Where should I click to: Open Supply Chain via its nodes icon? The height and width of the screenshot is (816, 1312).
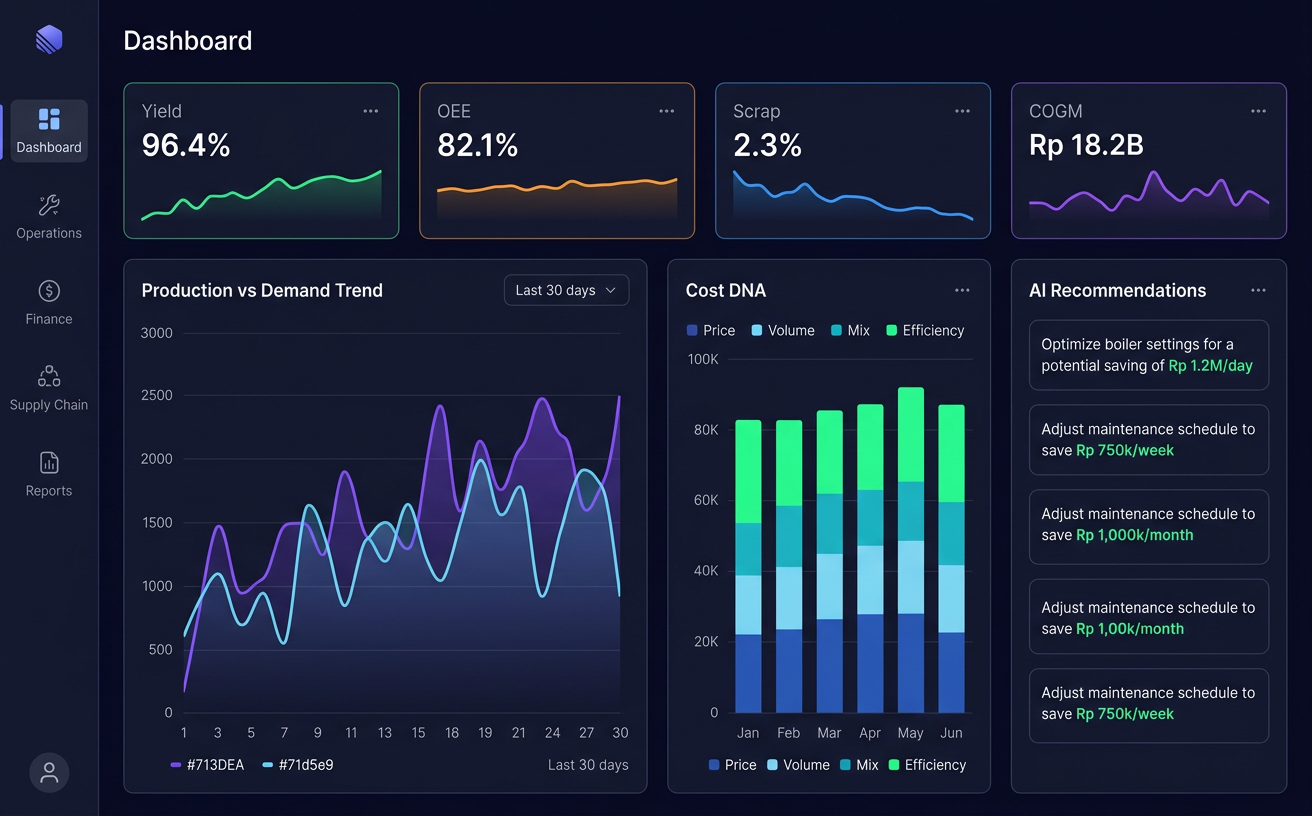point(49,377)
